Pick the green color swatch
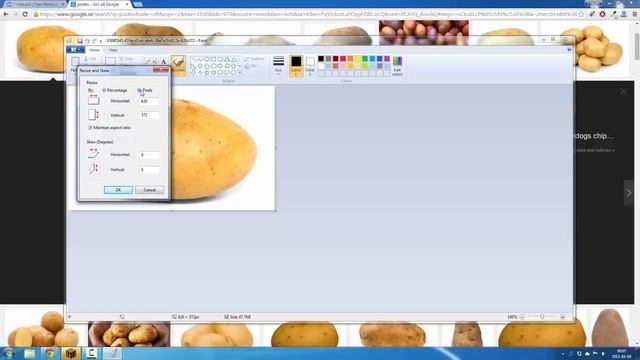 click(365, 59)
